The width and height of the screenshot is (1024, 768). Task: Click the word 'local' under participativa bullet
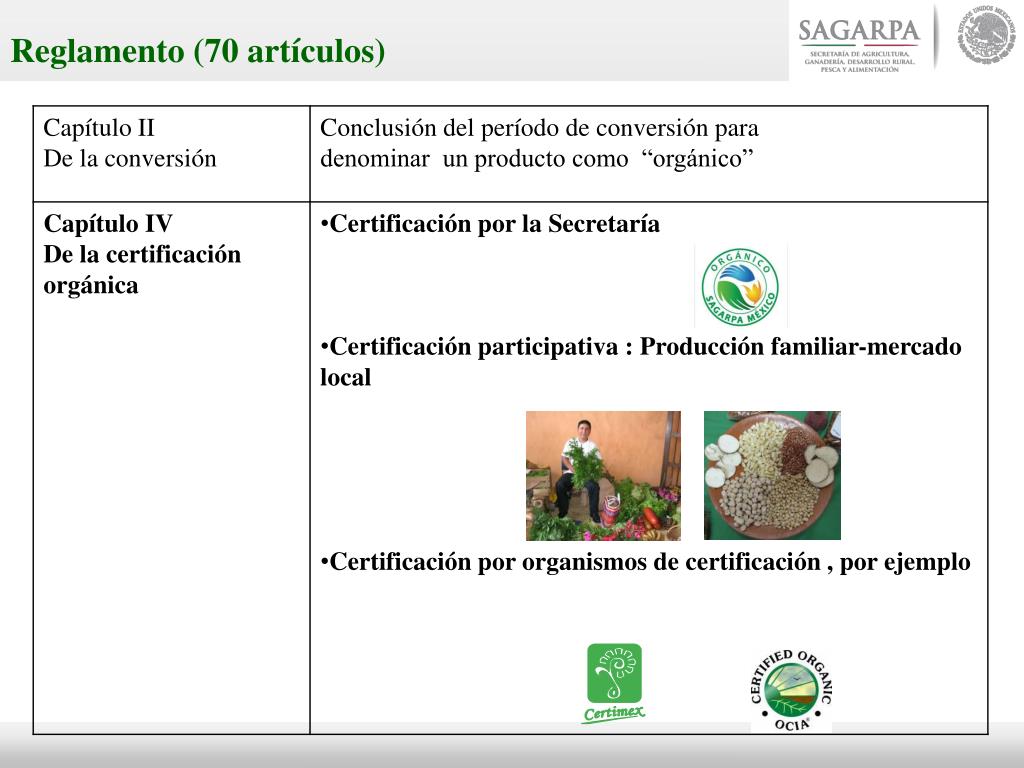click(345, 377)
